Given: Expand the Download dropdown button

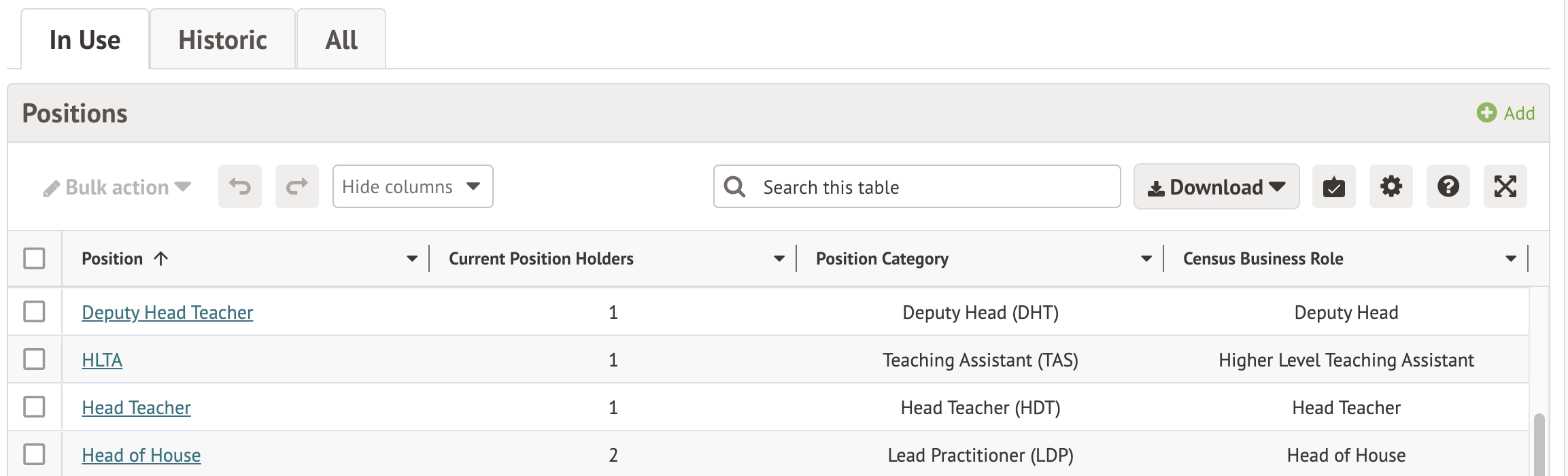Looking at the screenshot, I should (x=1216, y=186).
